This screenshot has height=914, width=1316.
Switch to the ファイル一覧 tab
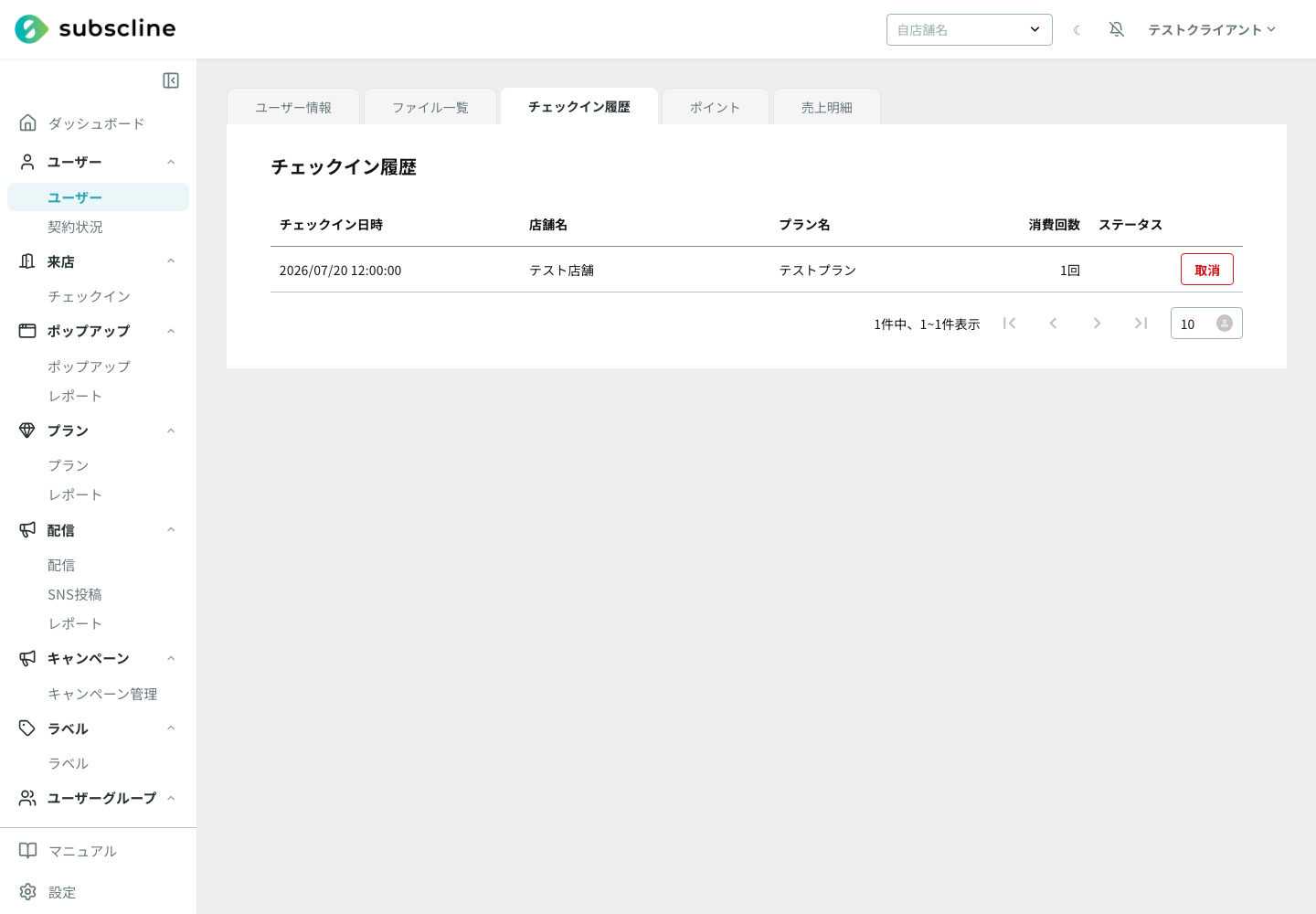430,107
